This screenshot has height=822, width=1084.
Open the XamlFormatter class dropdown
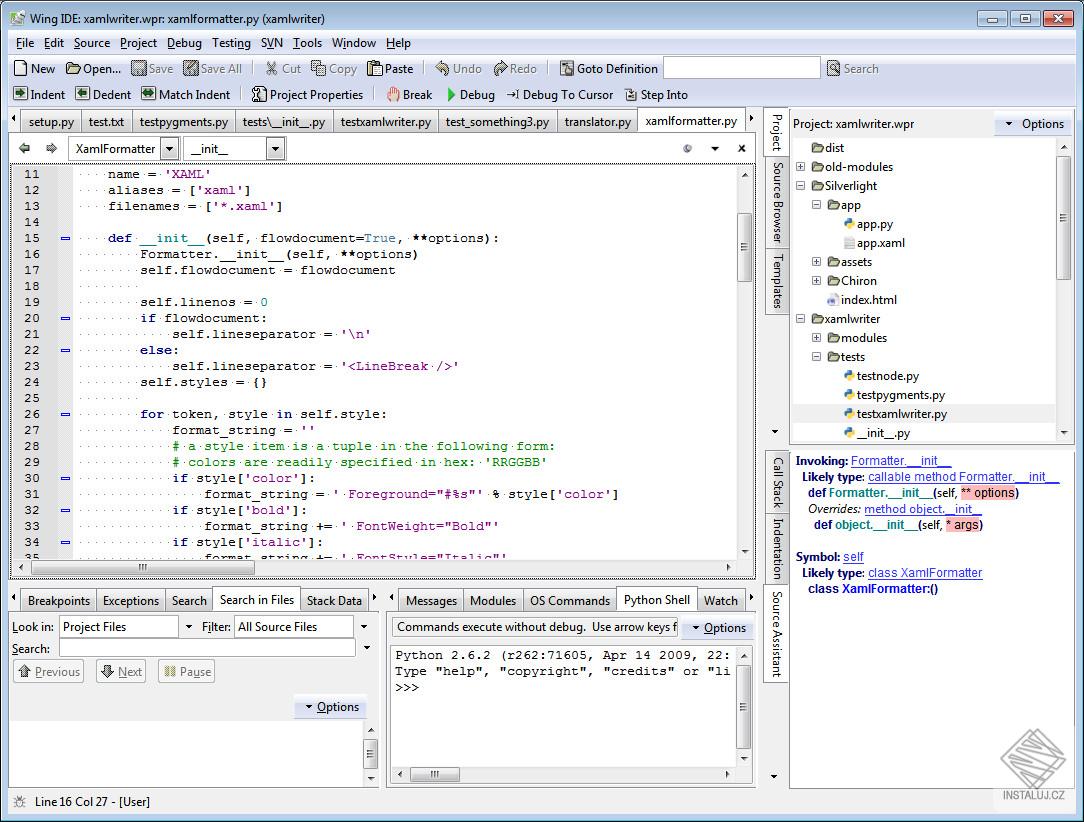(x=169, y=149)
